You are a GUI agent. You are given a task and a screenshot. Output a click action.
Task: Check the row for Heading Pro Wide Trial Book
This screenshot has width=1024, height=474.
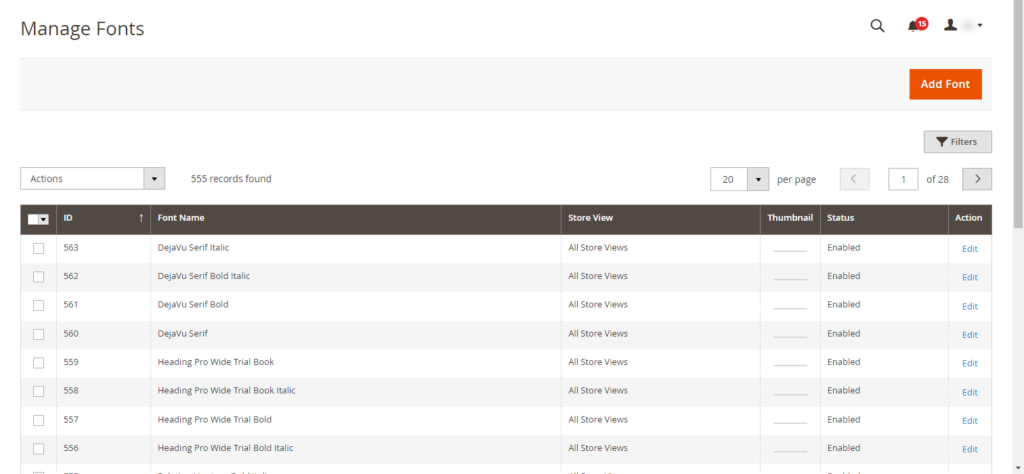[x=39, y=363]
